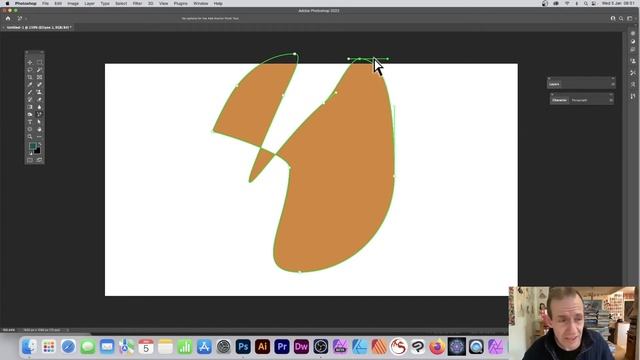Toggle Quick Mask mode icon

tap(30, 160)
